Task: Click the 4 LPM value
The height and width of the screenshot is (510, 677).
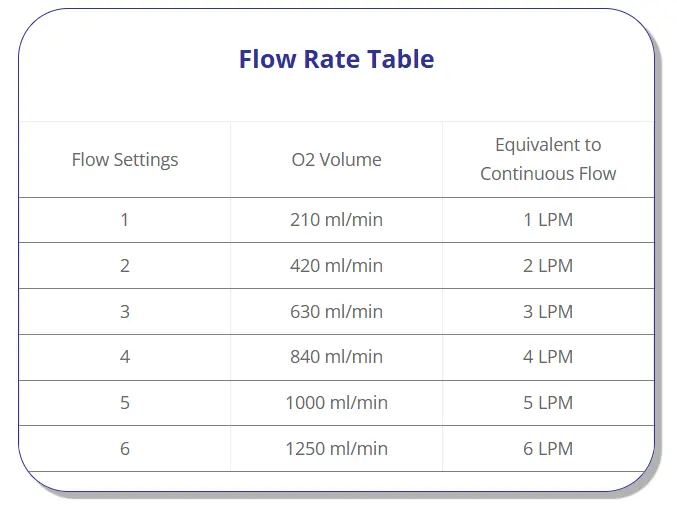Action: pyautogui.click(x=548, y=357)
